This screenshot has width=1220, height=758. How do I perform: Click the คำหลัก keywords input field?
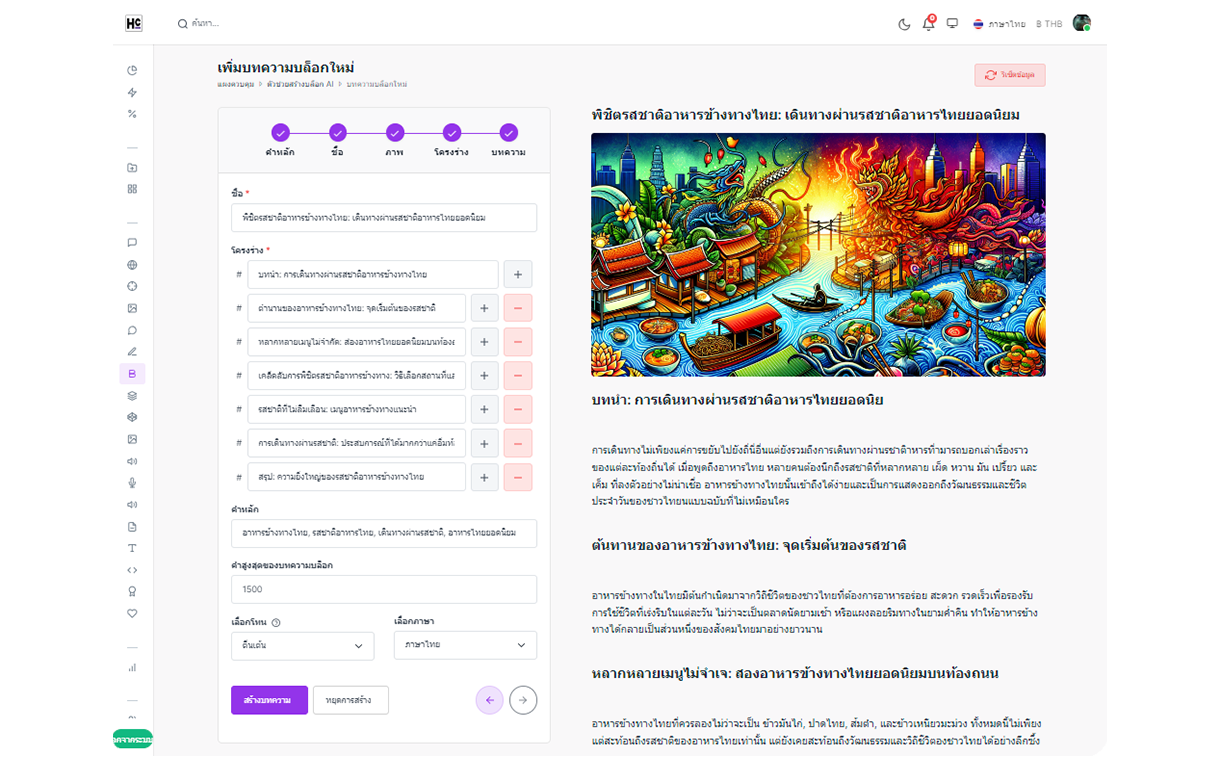(384, 533)
